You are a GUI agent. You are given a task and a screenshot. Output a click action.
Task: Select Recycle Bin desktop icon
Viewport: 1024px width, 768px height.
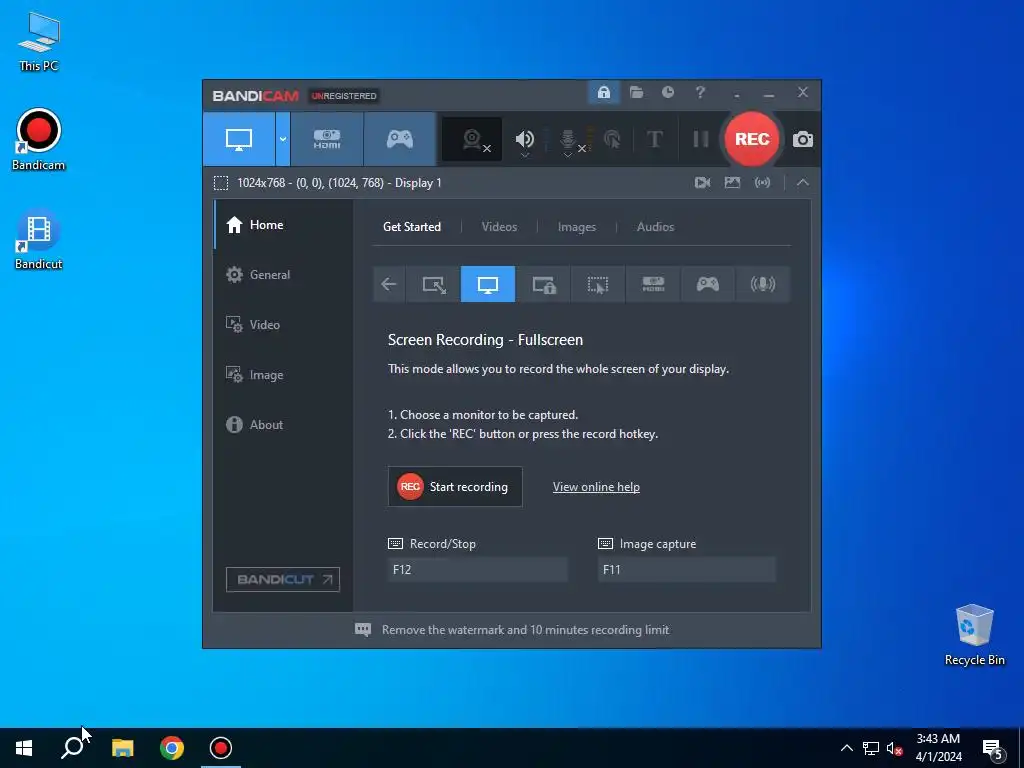point(974,635)
